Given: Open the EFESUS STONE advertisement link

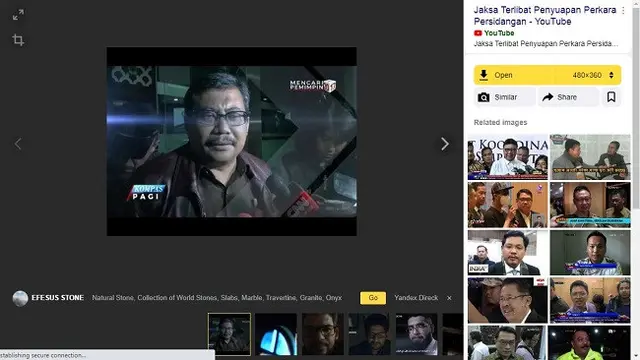Looking at the screenshot, I should (x=58, y=298).
